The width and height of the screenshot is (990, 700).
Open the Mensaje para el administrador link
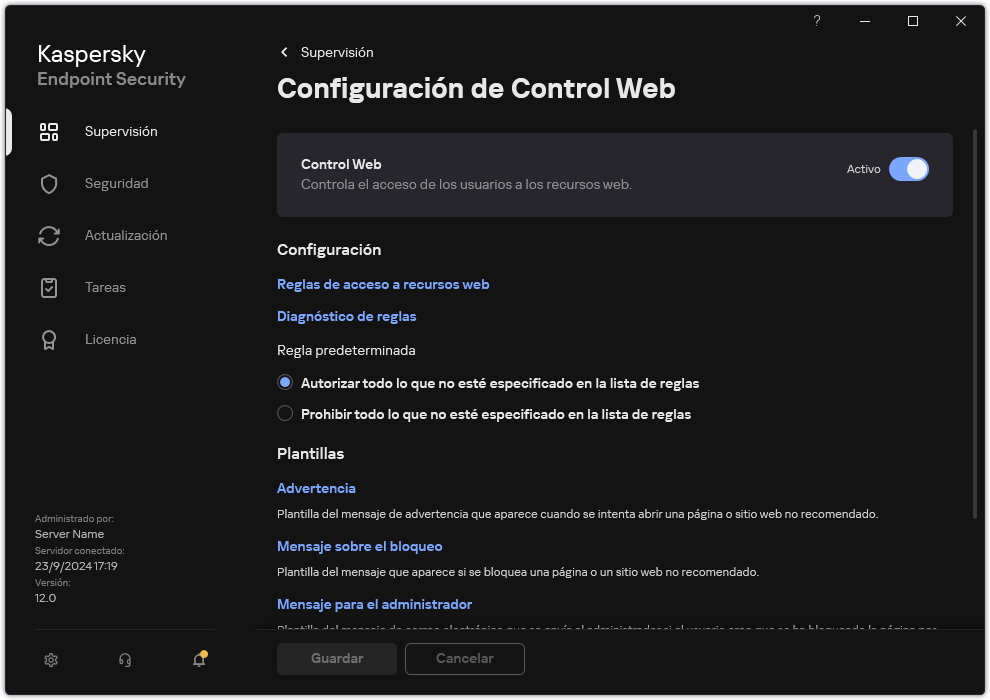pyautogui.click(x=374, y=605)
